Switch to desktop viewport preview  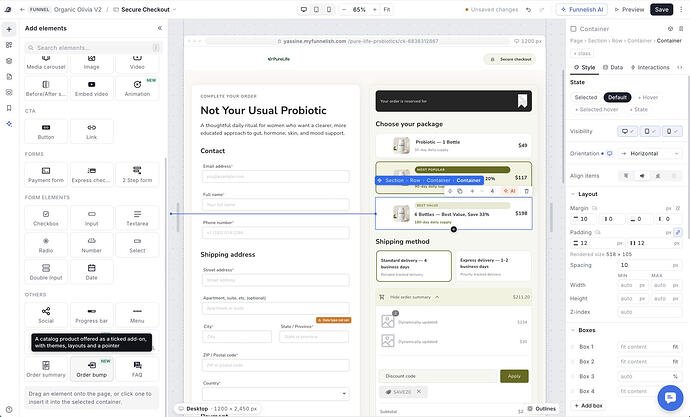pos(304,9)
